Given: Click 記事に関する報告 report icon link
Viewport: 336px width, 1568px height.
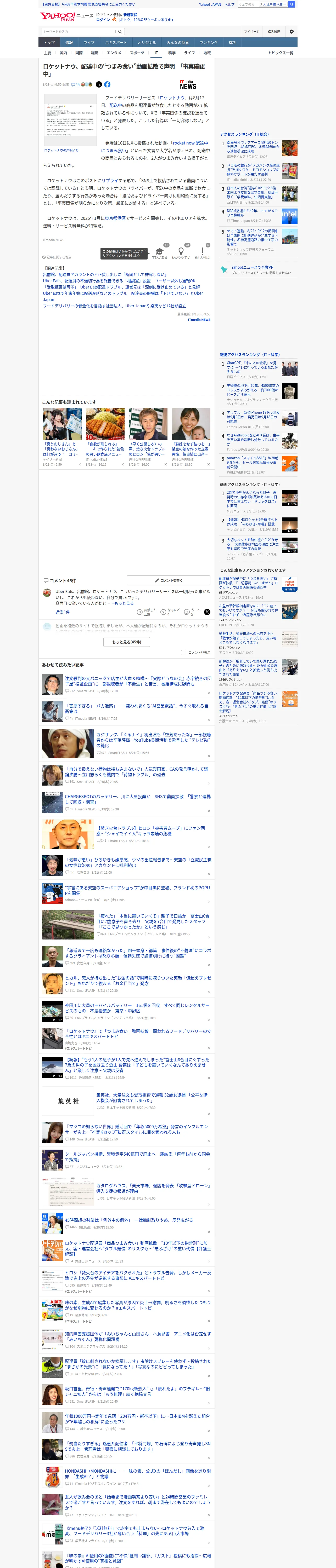Looking at the screenshot, I should click(x=57, y=257).
